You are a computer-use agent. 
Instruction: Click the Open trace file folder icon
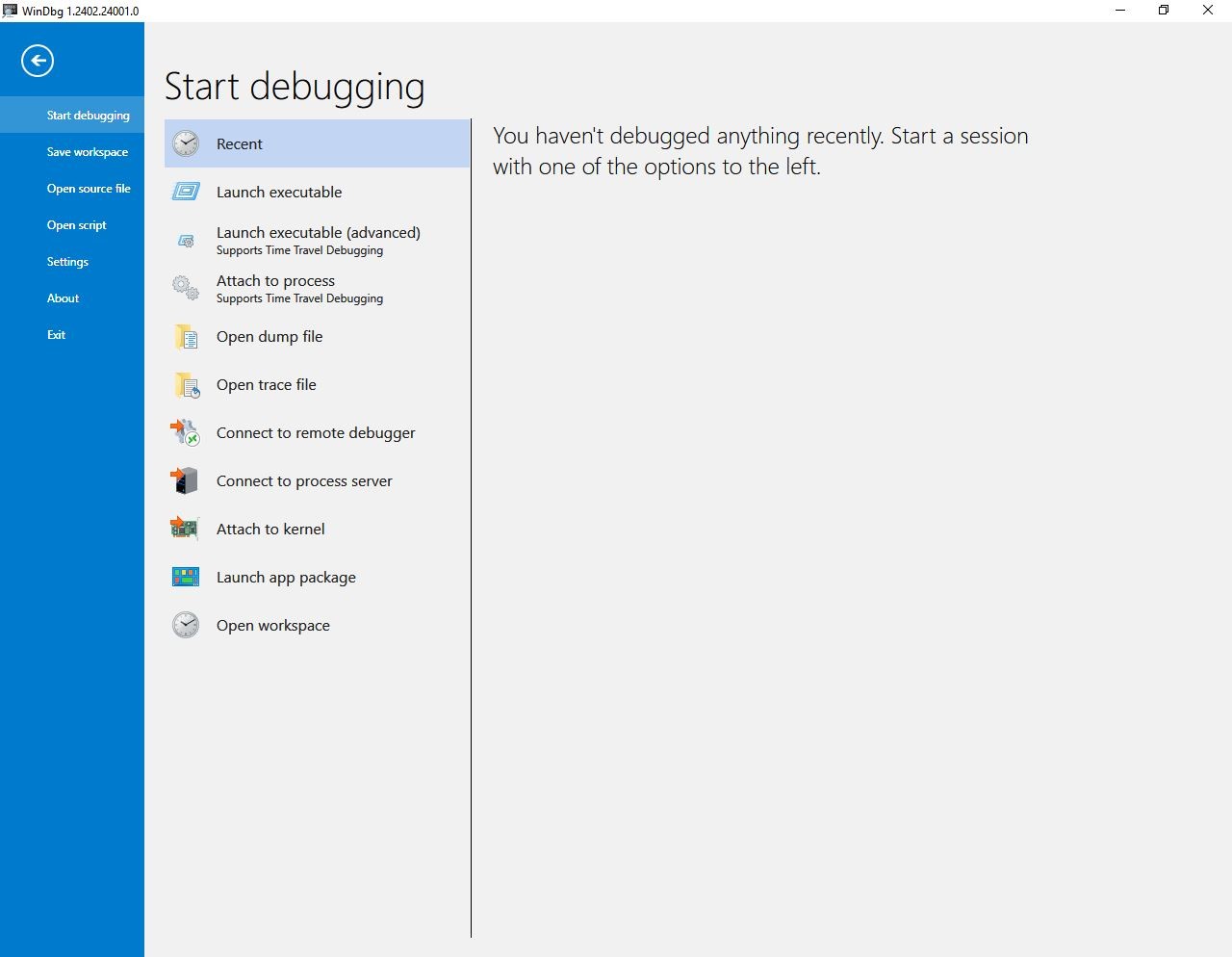[187, 385]
